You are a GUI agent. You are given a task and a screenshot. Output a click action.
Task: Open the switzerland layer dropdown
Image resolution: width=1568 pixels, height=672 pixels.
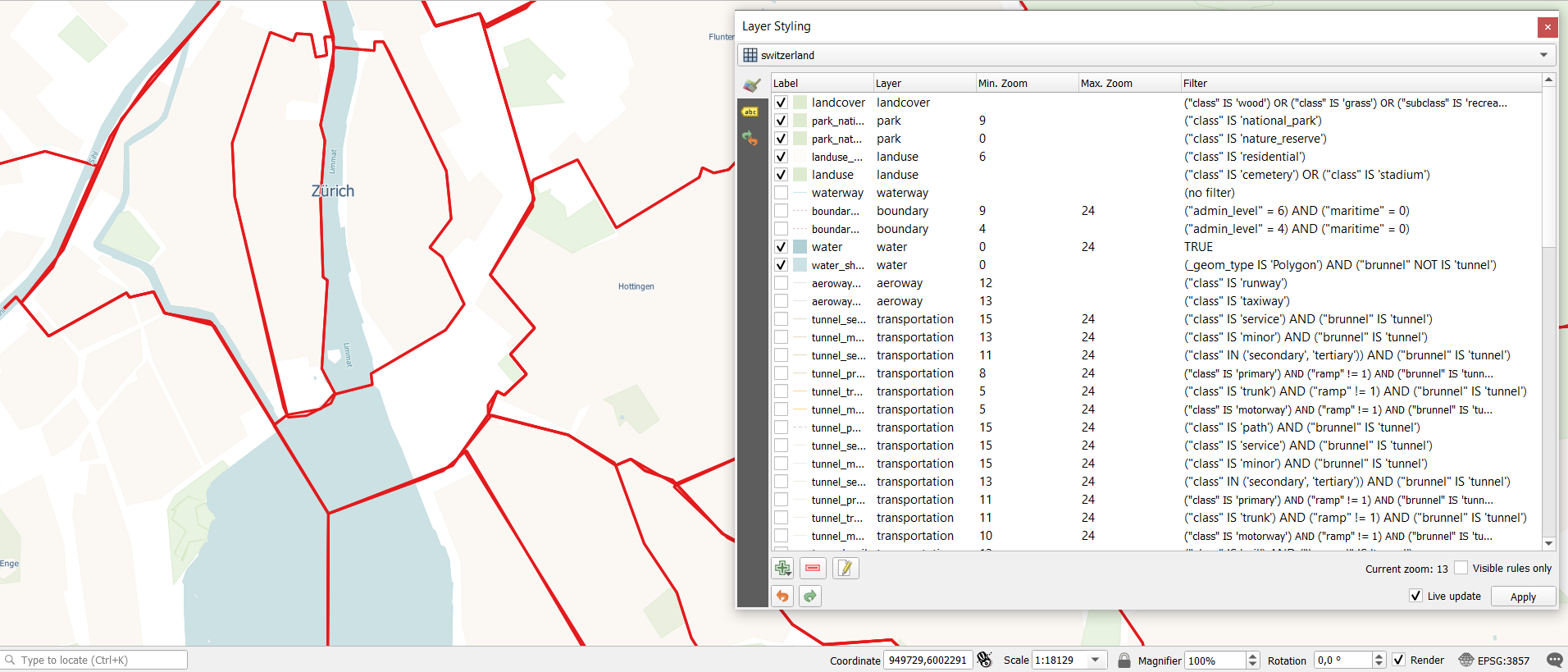click(x=1543, y=55)
